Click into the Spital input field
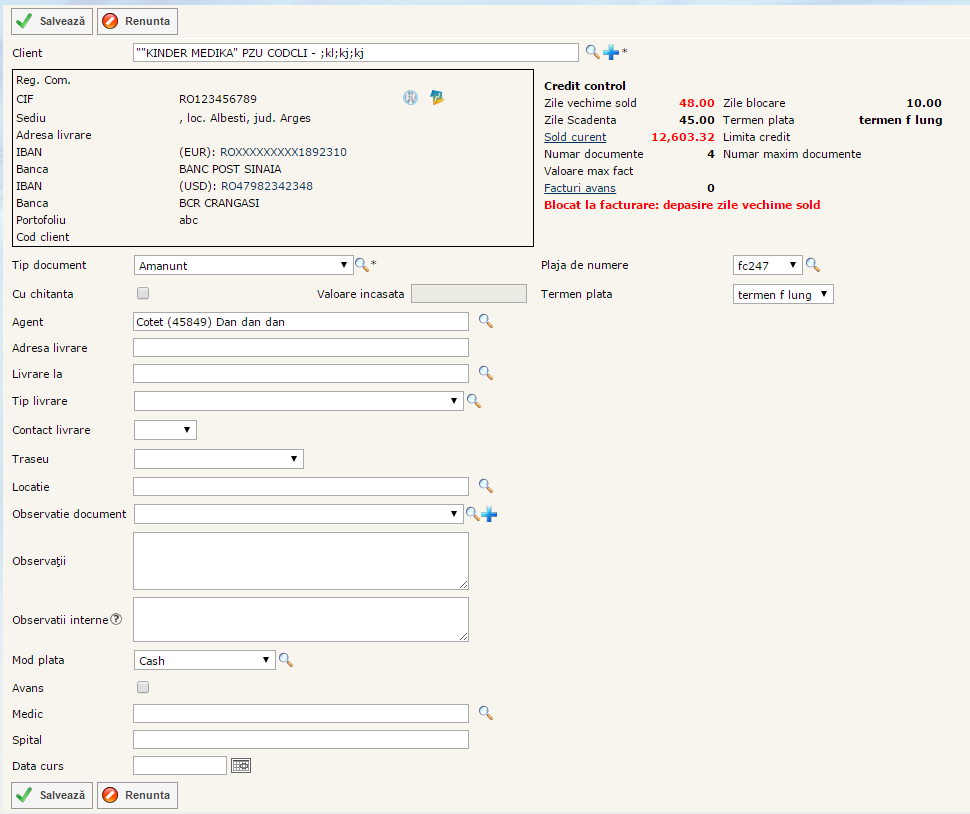Viewport: 970px width, 814px height. pos(300,740)
